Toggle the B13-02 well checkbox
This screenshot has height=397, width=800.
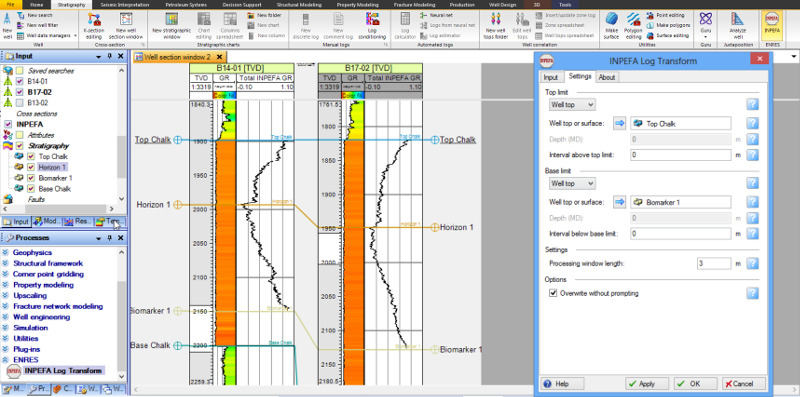click(x=19, y=103)
